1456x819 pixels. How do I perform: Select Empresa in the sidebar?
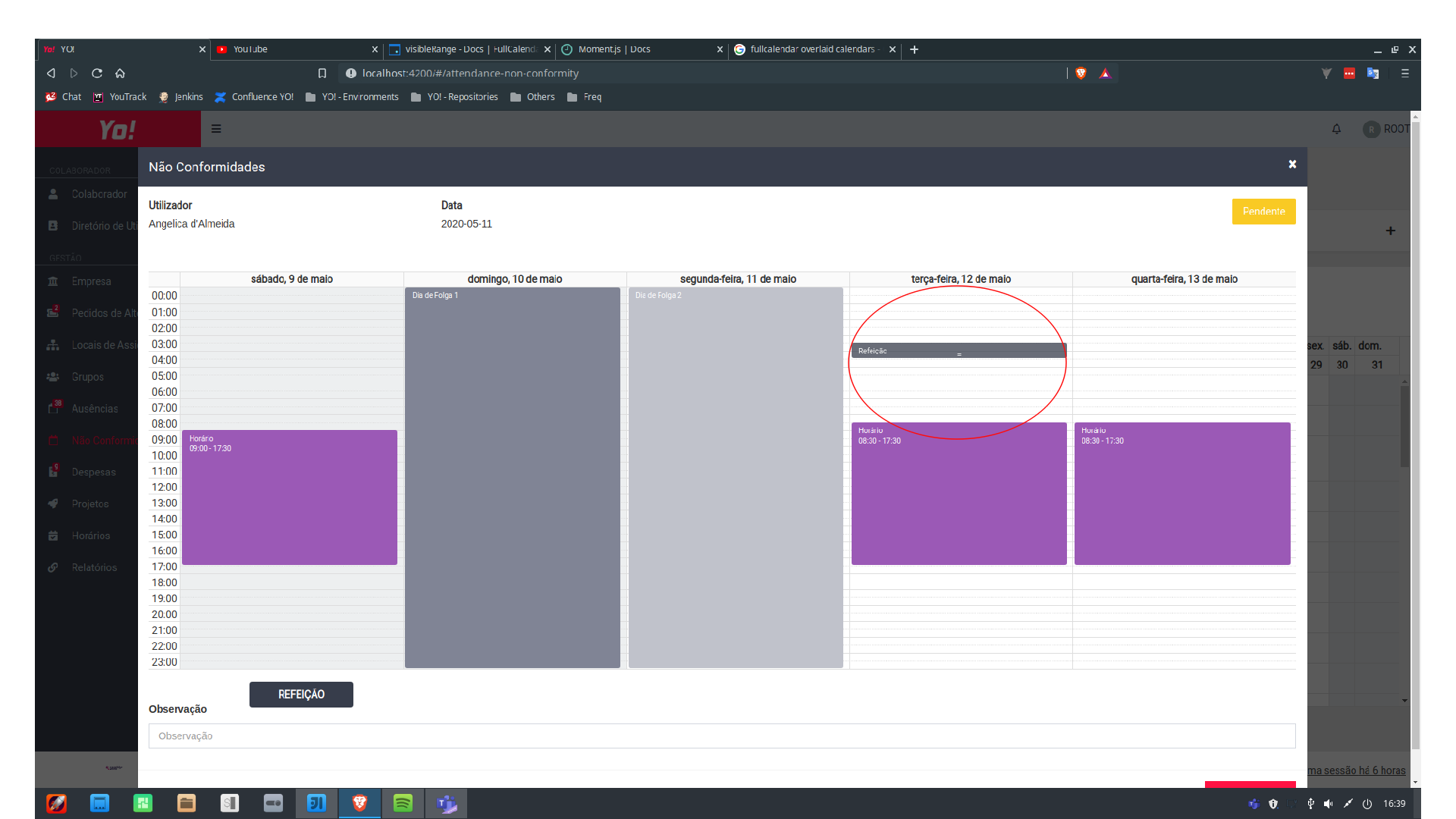point(90,281)
